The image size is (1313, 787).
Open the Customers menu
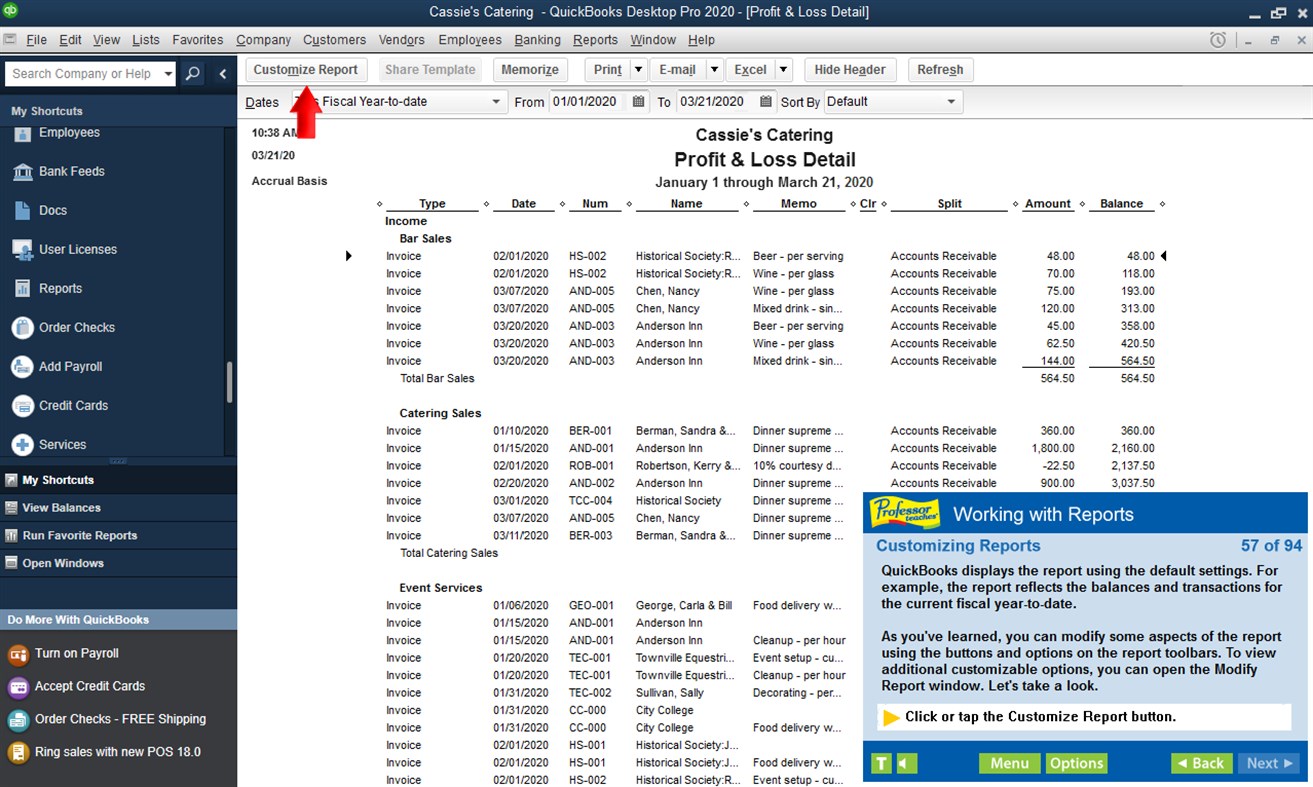(x=334, y=40)
